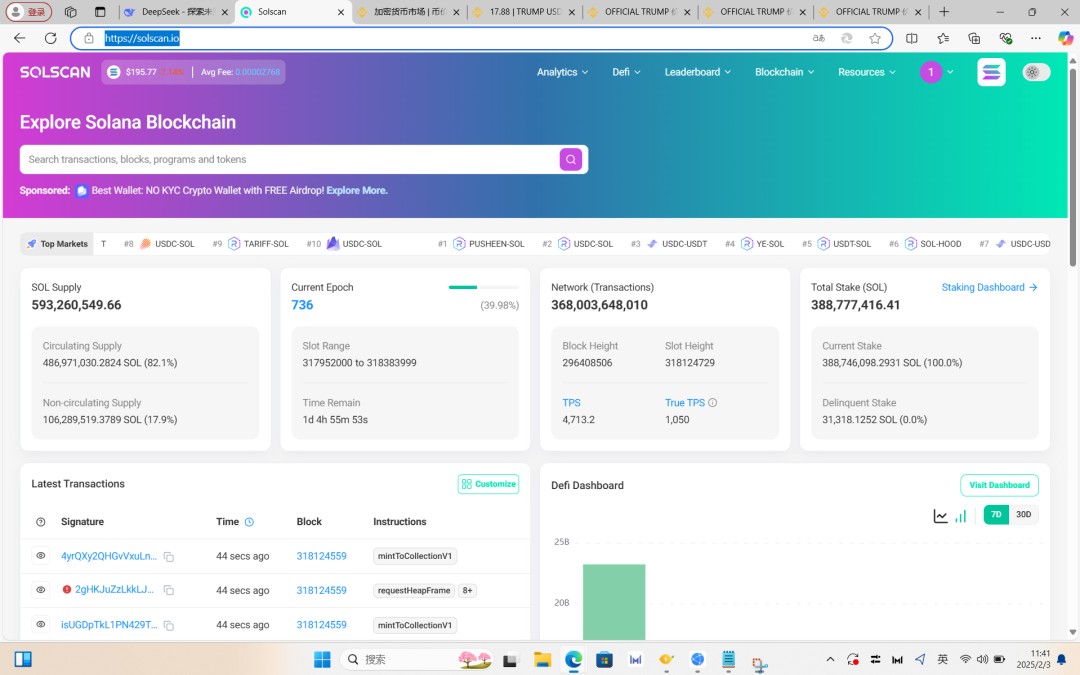Show hidden system tray icons chevron
1080x675 pixels.
pyautogui.click(x=830, y=660)
